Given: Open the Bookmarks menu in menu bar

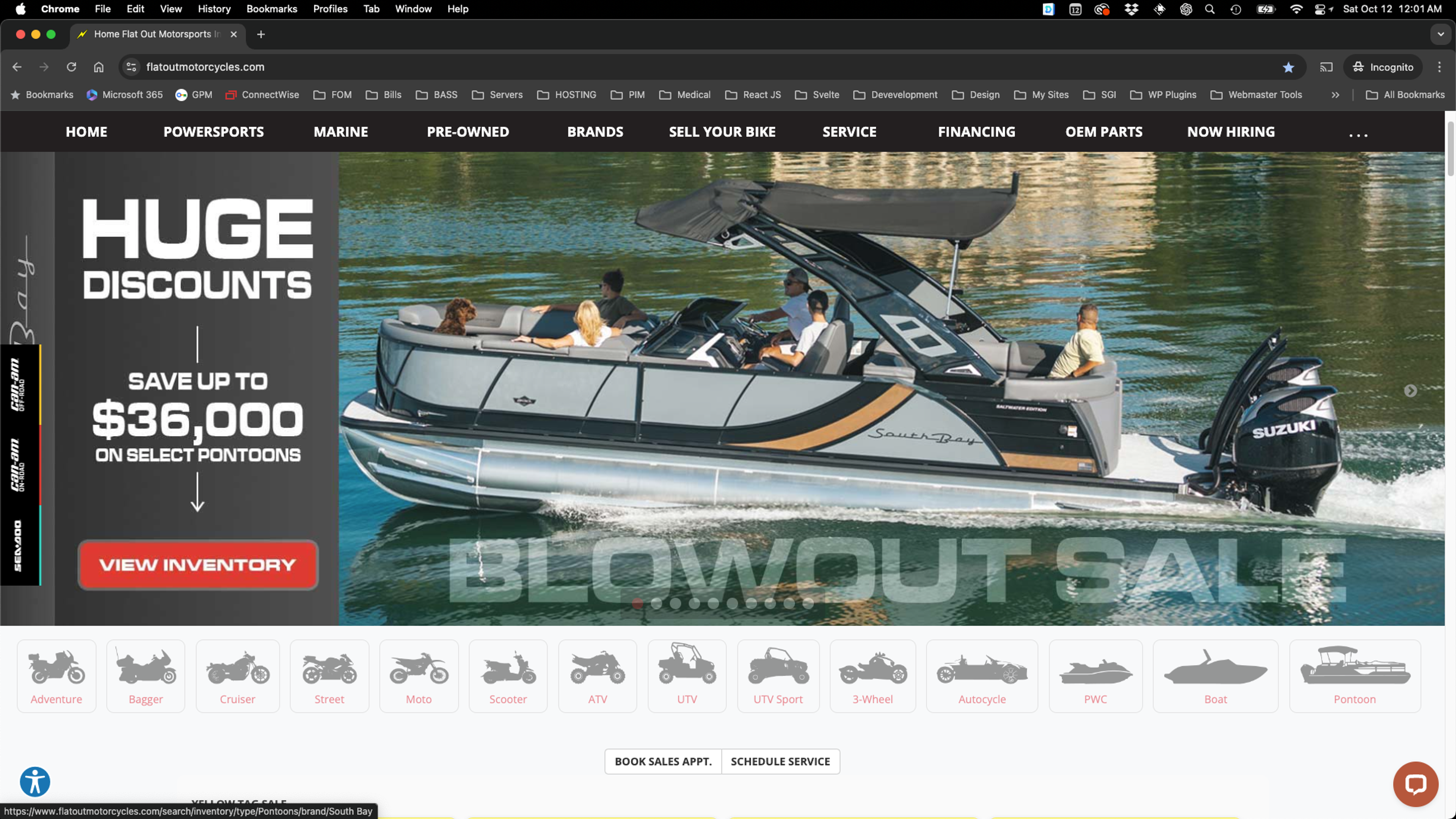Looking at the screenshot, I should click(x=271, y=9).
